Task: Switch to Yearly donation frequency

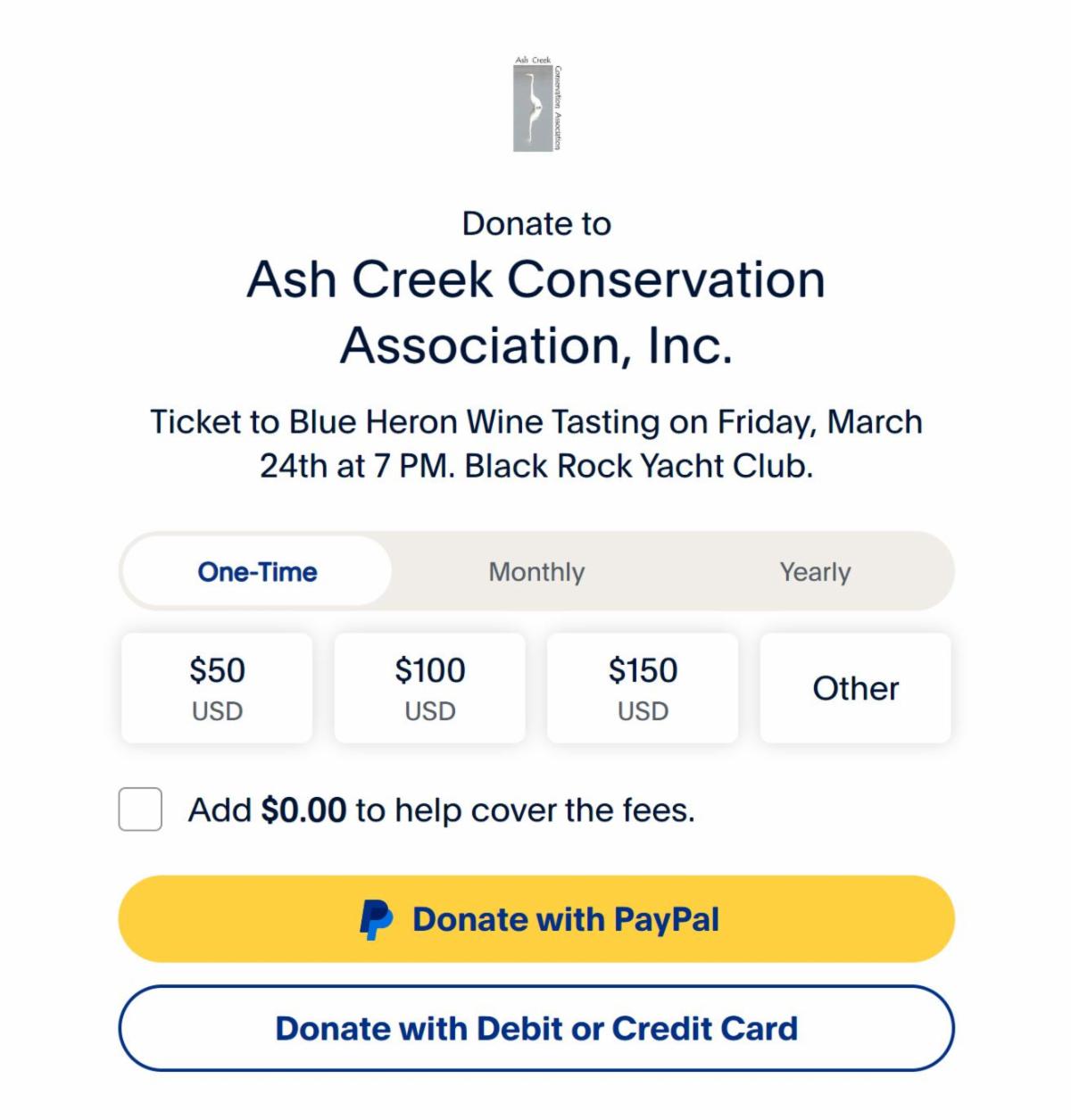Action: pyautogui.click(x=815, y=572)
